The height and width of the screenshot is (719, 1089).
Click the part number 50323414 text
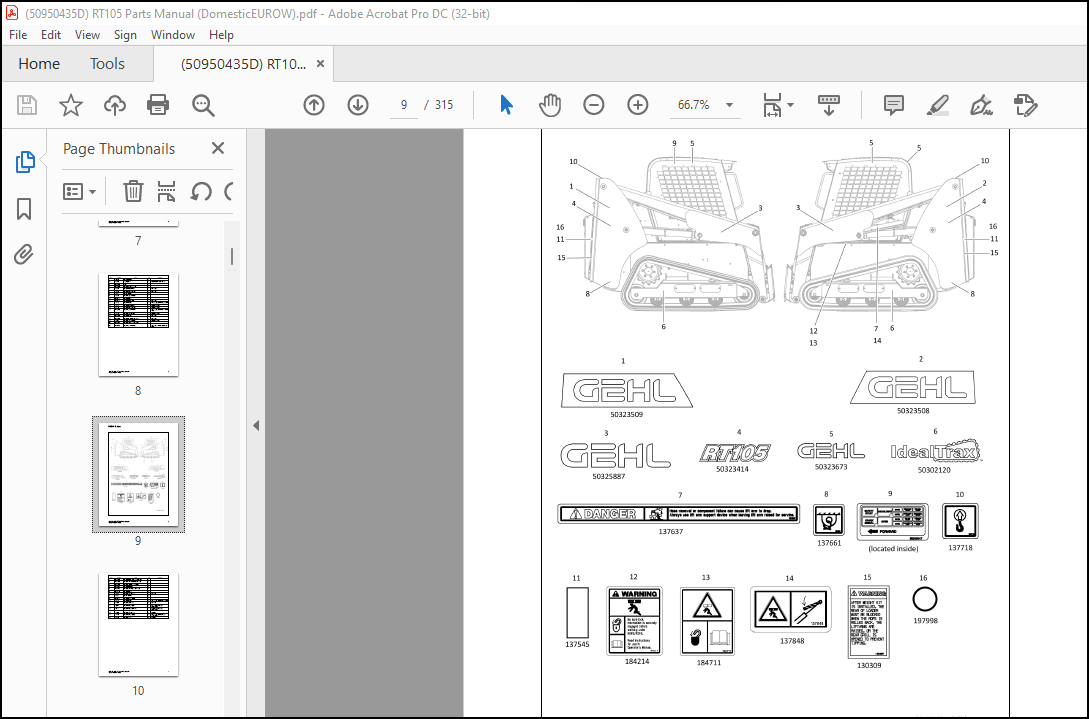click(x=732, y=470)
